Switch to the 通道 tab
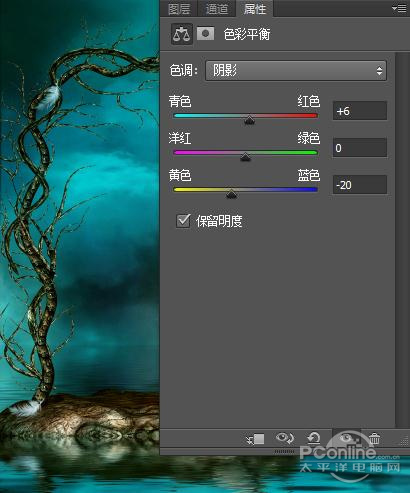Screen dimensions: 410x493 pos(217,9)
